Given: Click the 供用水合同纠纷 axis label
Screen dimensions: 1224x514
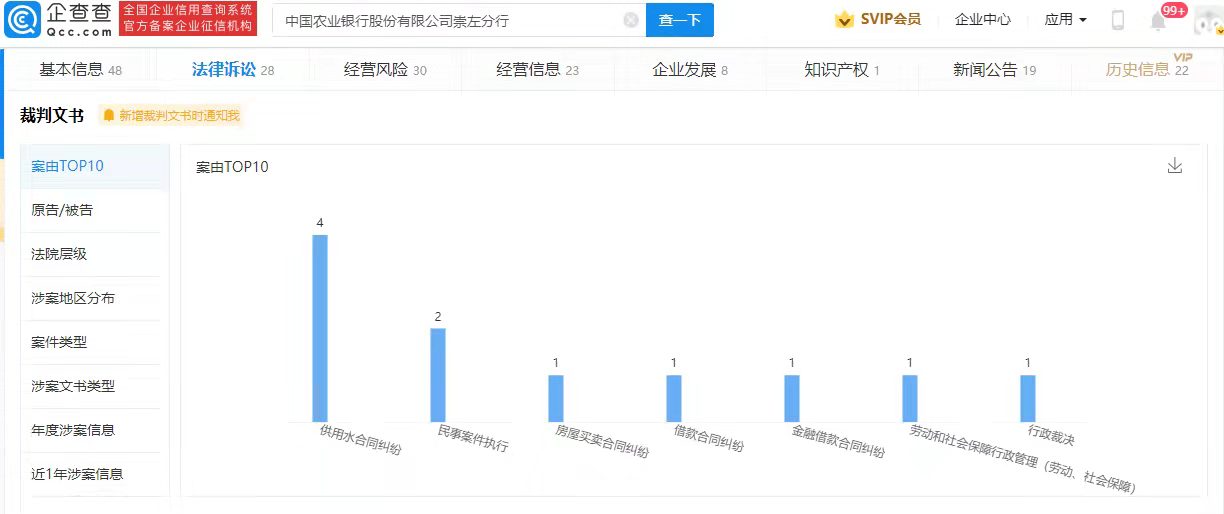Looking at the screenshot, I should click(x=361, y=440).
